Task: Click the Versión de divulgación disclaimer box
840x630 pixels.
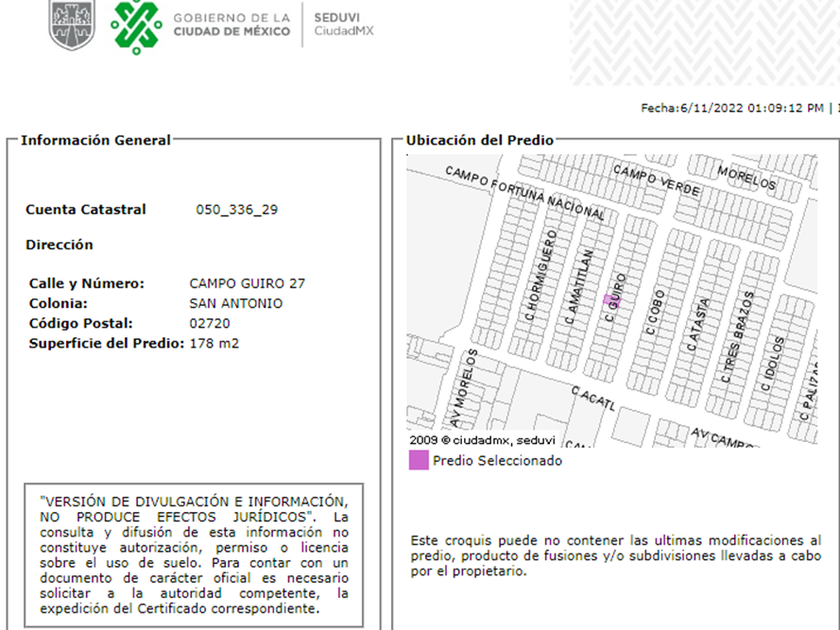Action: 194,555
